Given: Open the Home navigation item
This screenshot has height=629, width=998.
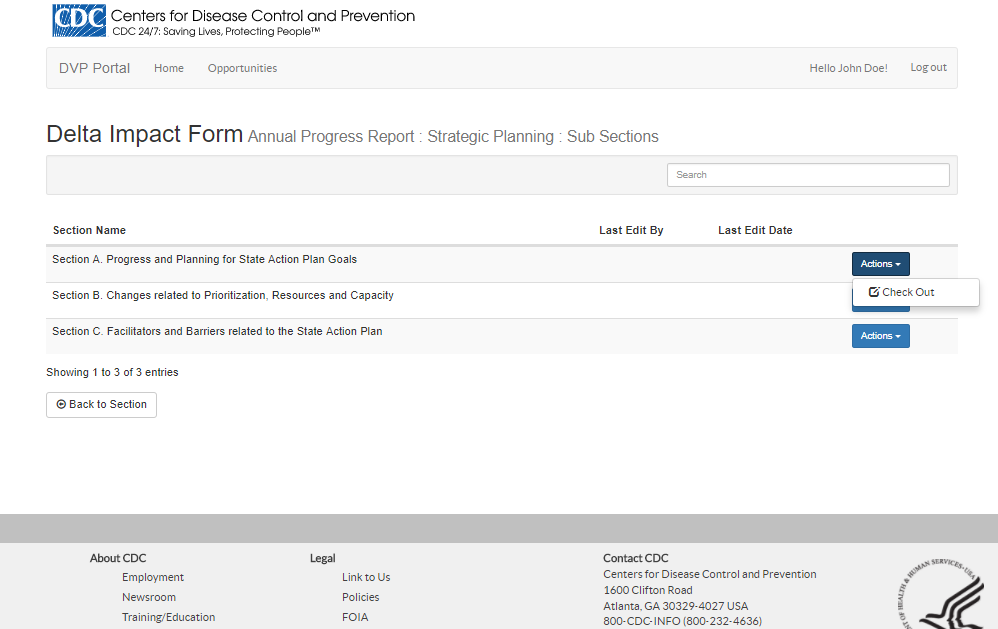Looking at the screenshot, I should click(169, 68).
